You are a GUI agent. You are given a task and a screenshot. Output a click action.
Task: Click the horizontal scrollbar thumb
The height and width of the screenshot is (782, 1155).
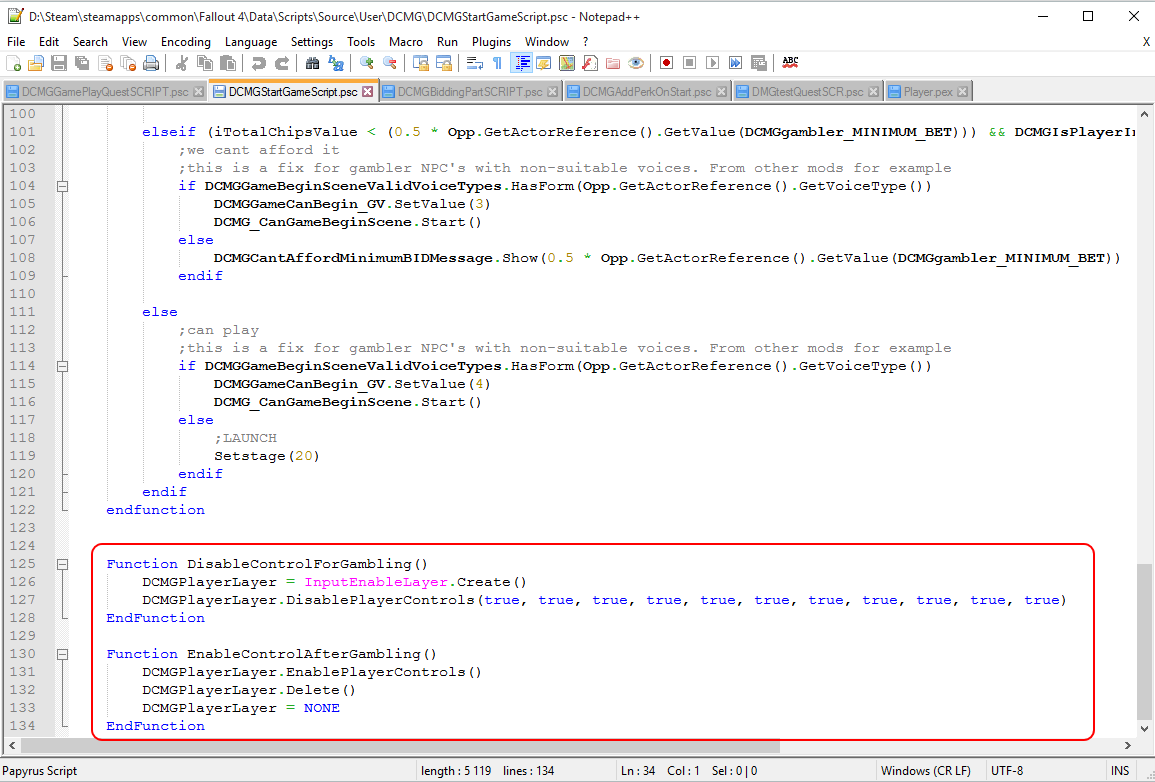[399, 746]
